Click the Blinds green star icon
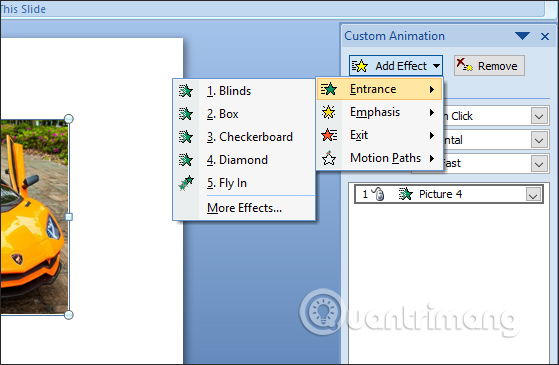Image resolution: width=559 pixels, height=365 pixels. coord(186,91)
